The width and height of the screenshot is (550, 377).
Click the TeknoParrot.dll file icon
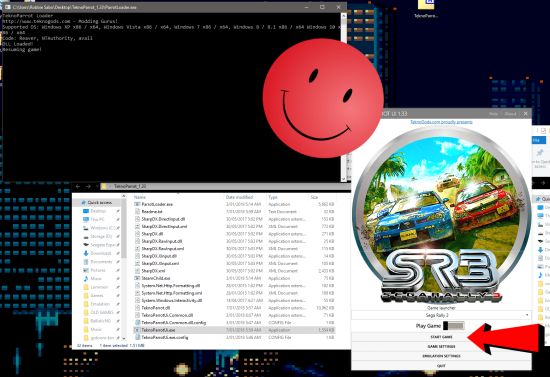138,308
